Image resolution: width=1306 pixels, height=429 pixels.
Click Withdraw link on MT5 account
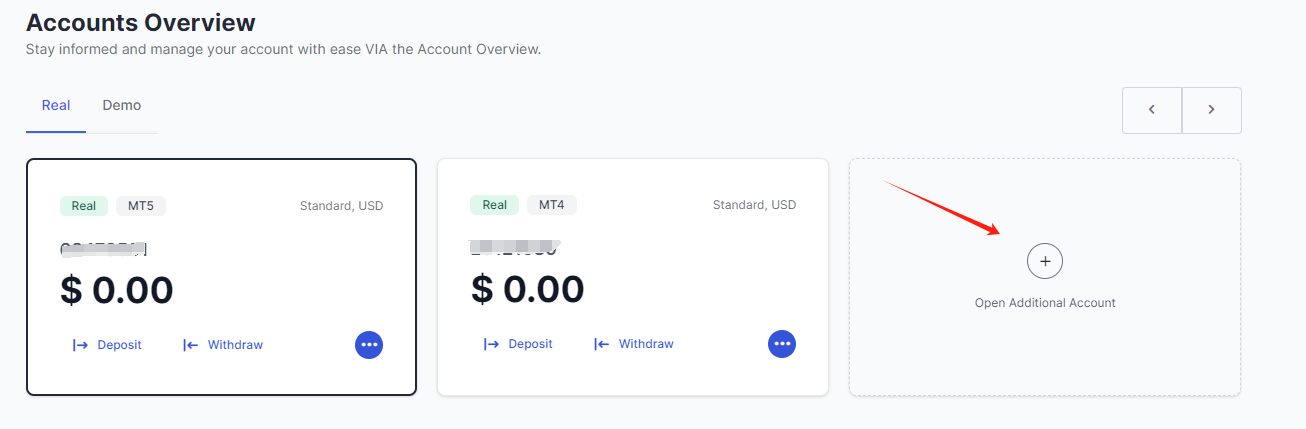coord(235,345)
